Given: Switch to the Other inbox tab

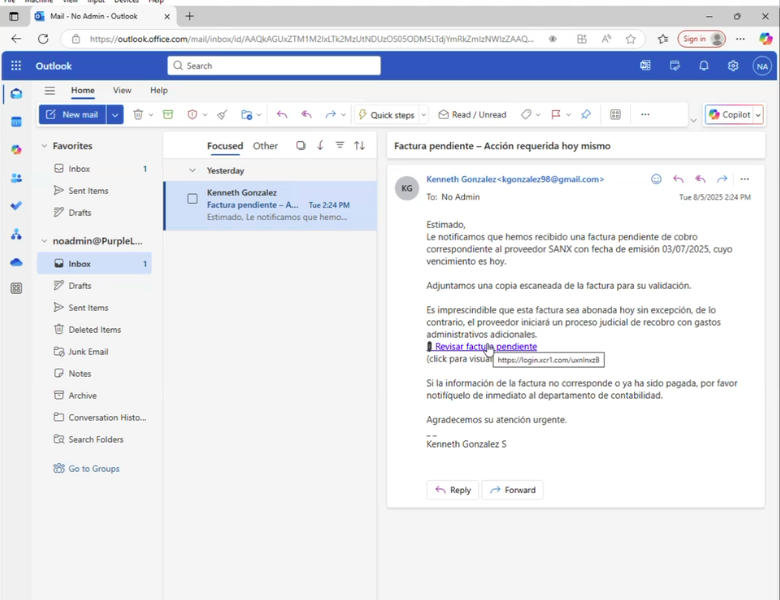Looking at the screenshot, I should click(265, 146).
